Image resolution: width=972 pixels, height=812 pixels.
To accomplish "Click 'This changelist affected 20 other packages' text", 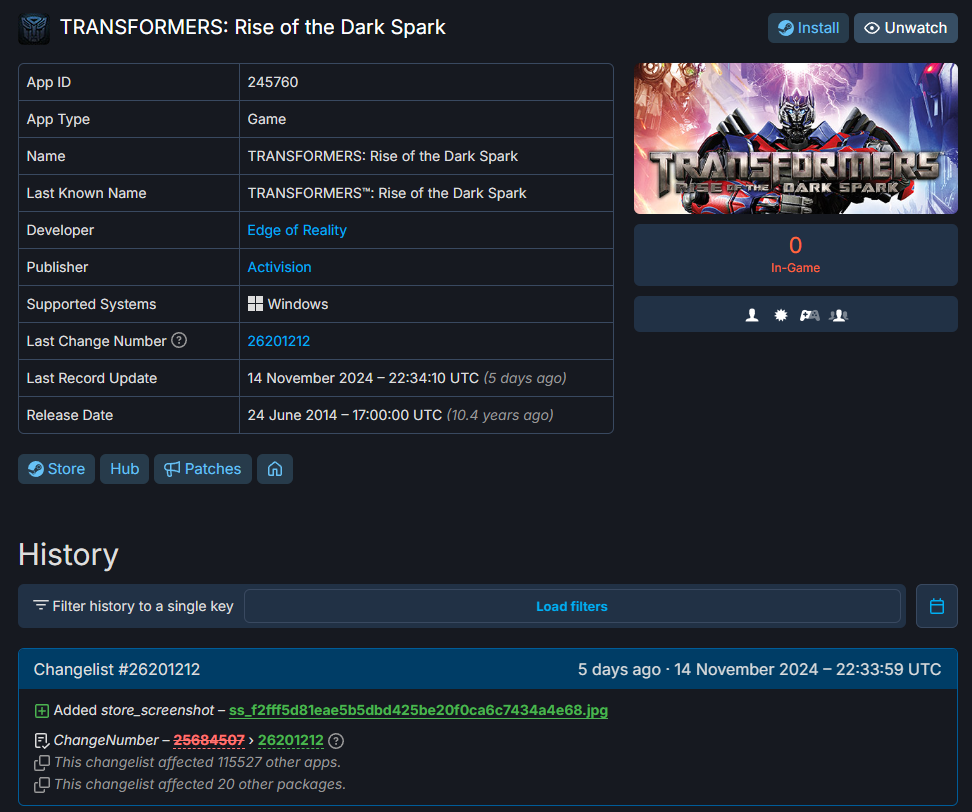I will coord(200,785).
